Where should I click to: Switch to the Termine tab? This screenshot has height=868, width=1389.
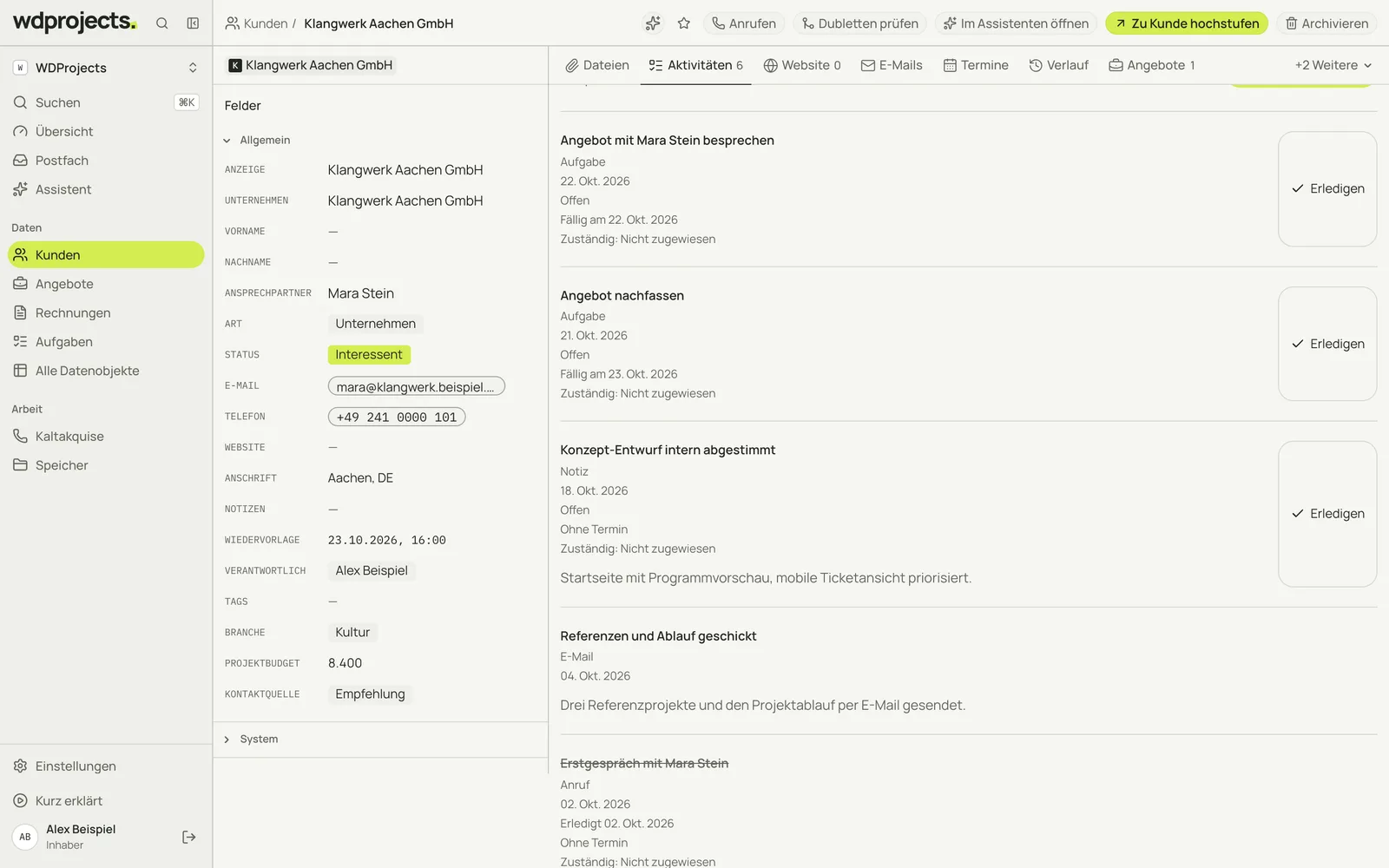click(x=976, y=65)
